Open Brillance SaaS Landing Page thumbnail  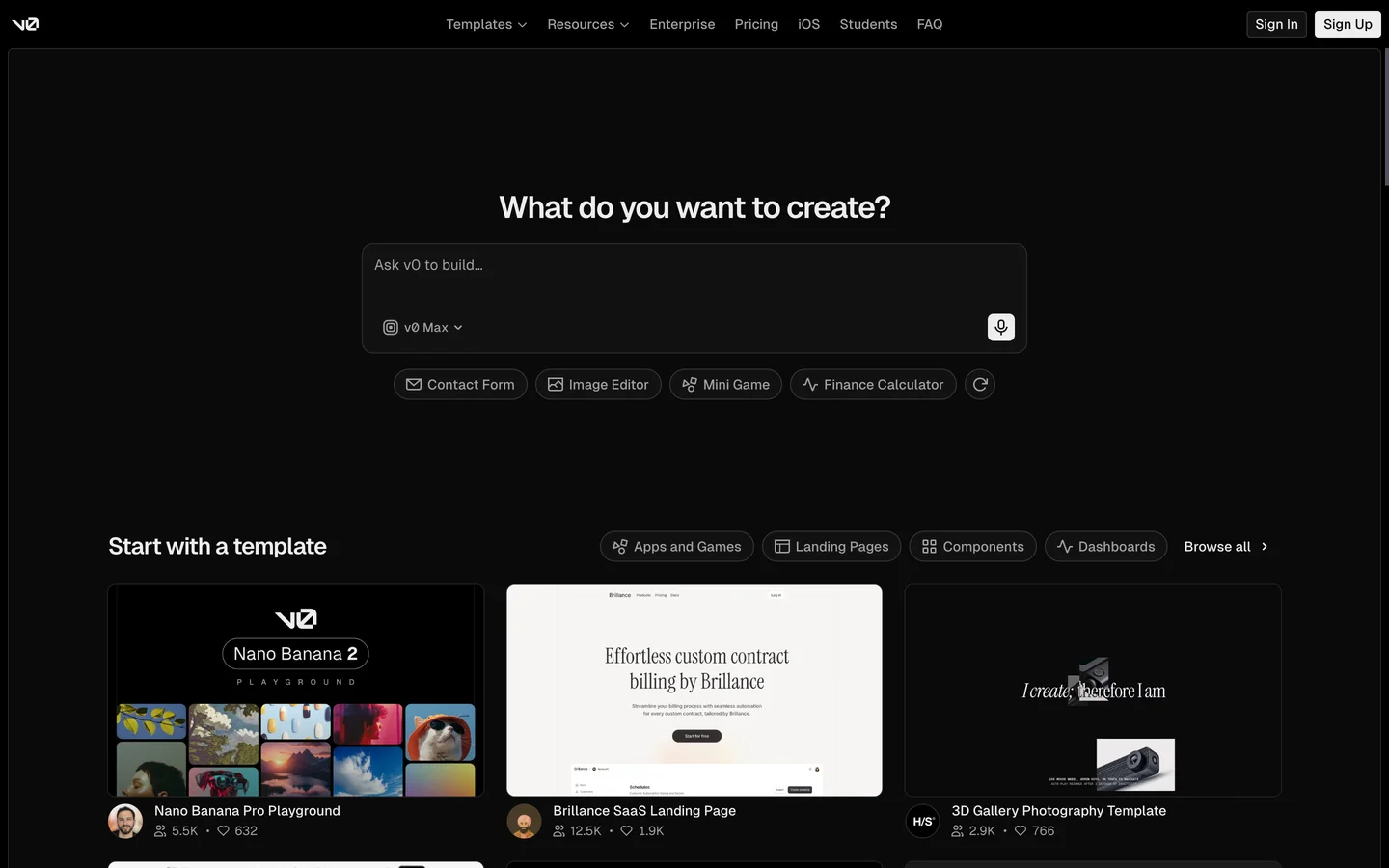(x=694, y=691)
